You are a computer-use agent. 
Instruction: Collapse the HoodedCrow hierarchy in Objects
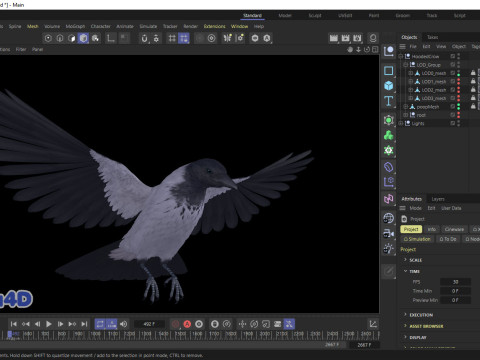[401, 56]
